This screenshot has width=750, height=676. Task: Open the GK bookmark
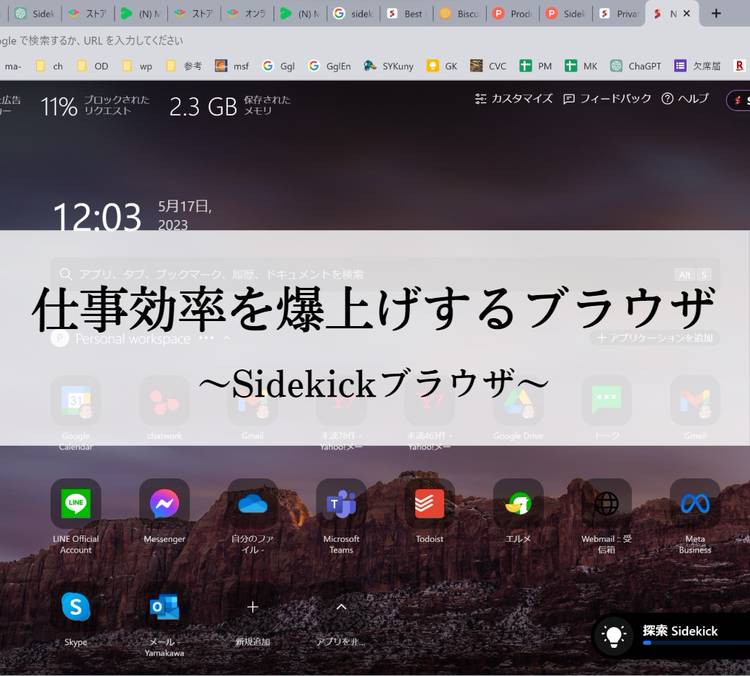click(x=442, y=66)
